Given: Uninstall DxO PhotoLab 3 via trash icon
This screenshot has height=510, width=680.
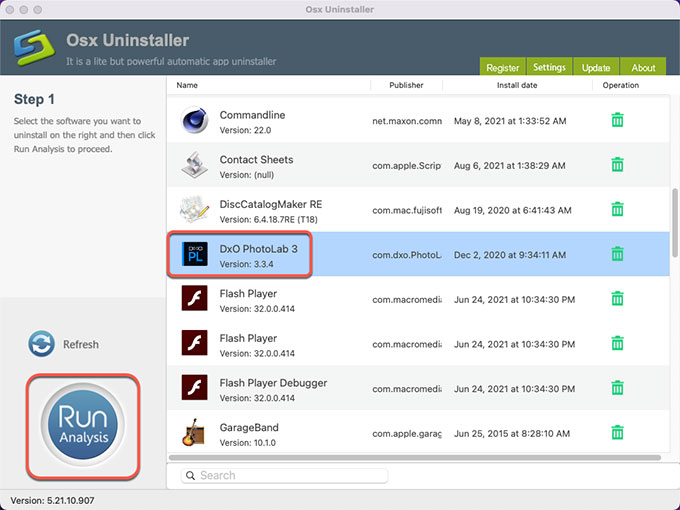Looking at the screenshot, I should 617,254.
